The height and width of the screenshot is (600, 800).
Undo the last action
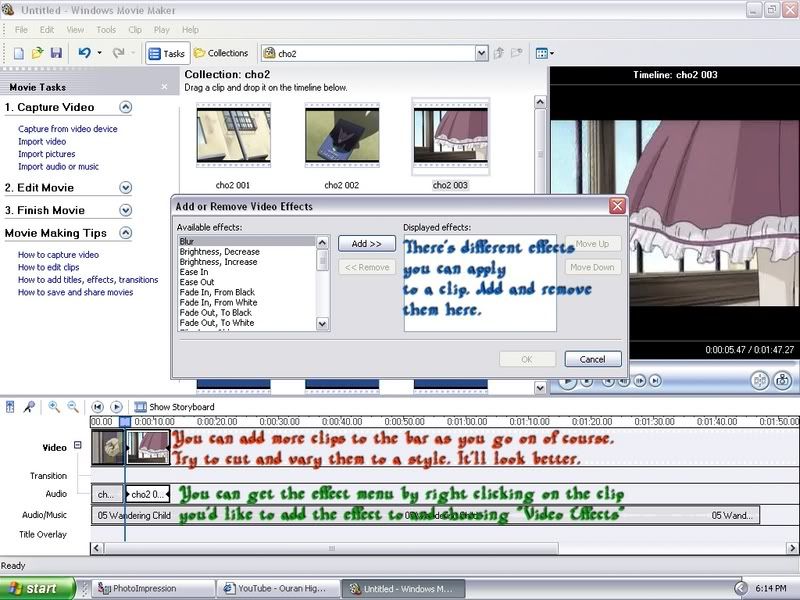(x=84, y=53)
